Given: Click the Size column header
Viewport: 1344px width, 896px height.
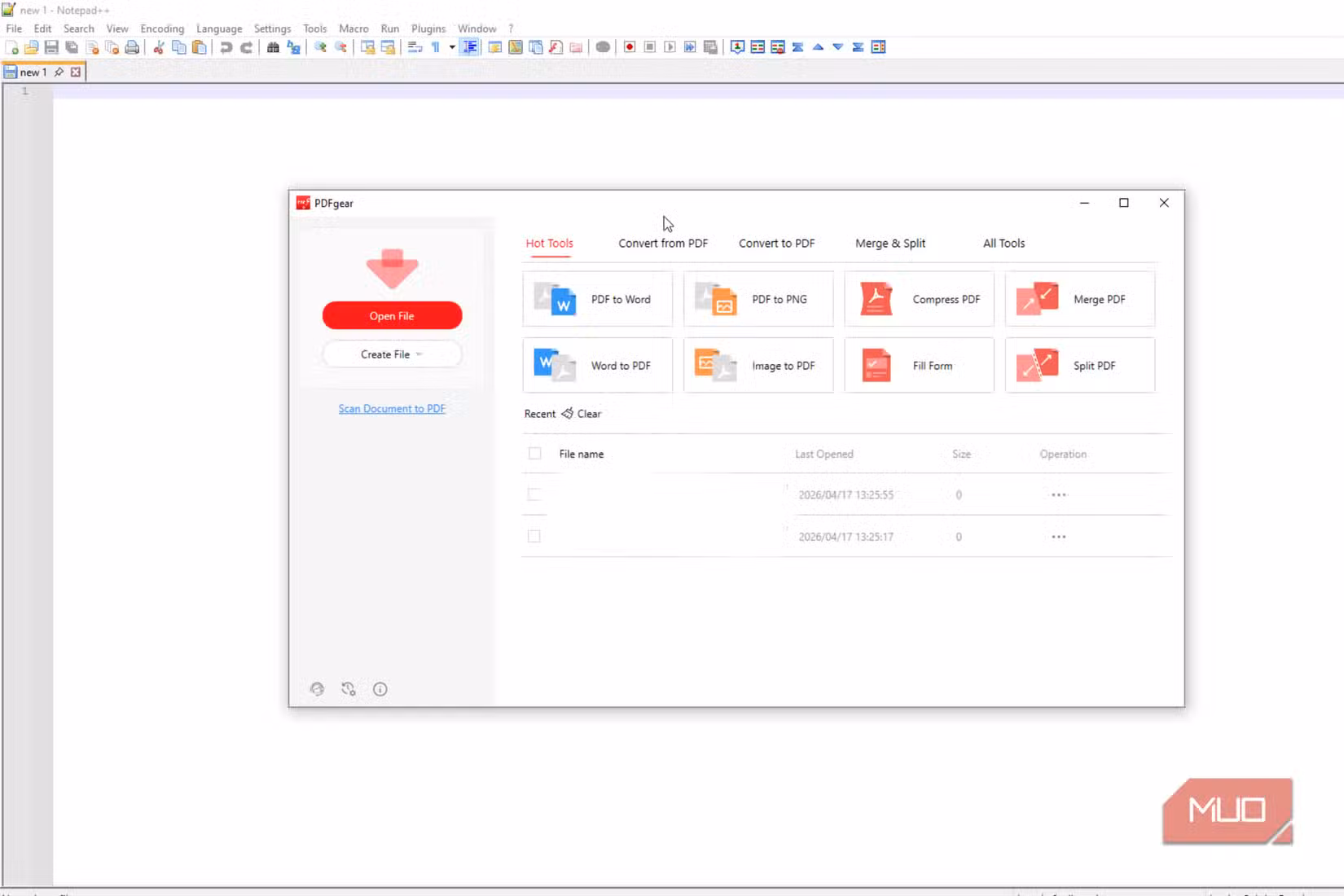Looking at the screenshot, I should (961, 454).
